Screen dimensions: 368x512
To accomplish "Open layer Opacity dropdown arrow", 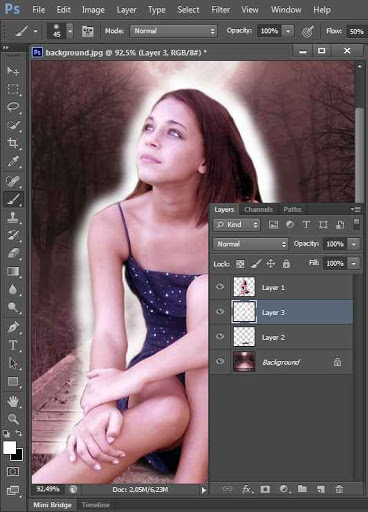I will (354, 244).
